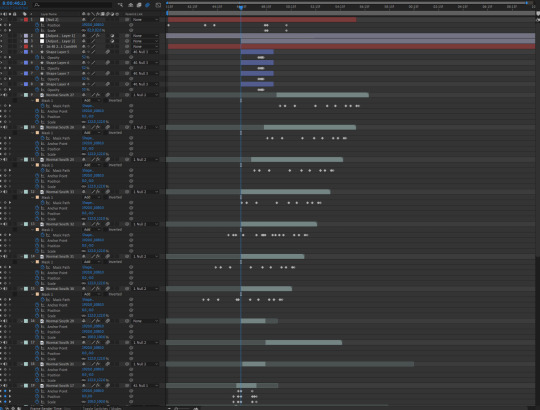
Task: Click the current time indicator playhead handle
Action: tap(241, 7)
